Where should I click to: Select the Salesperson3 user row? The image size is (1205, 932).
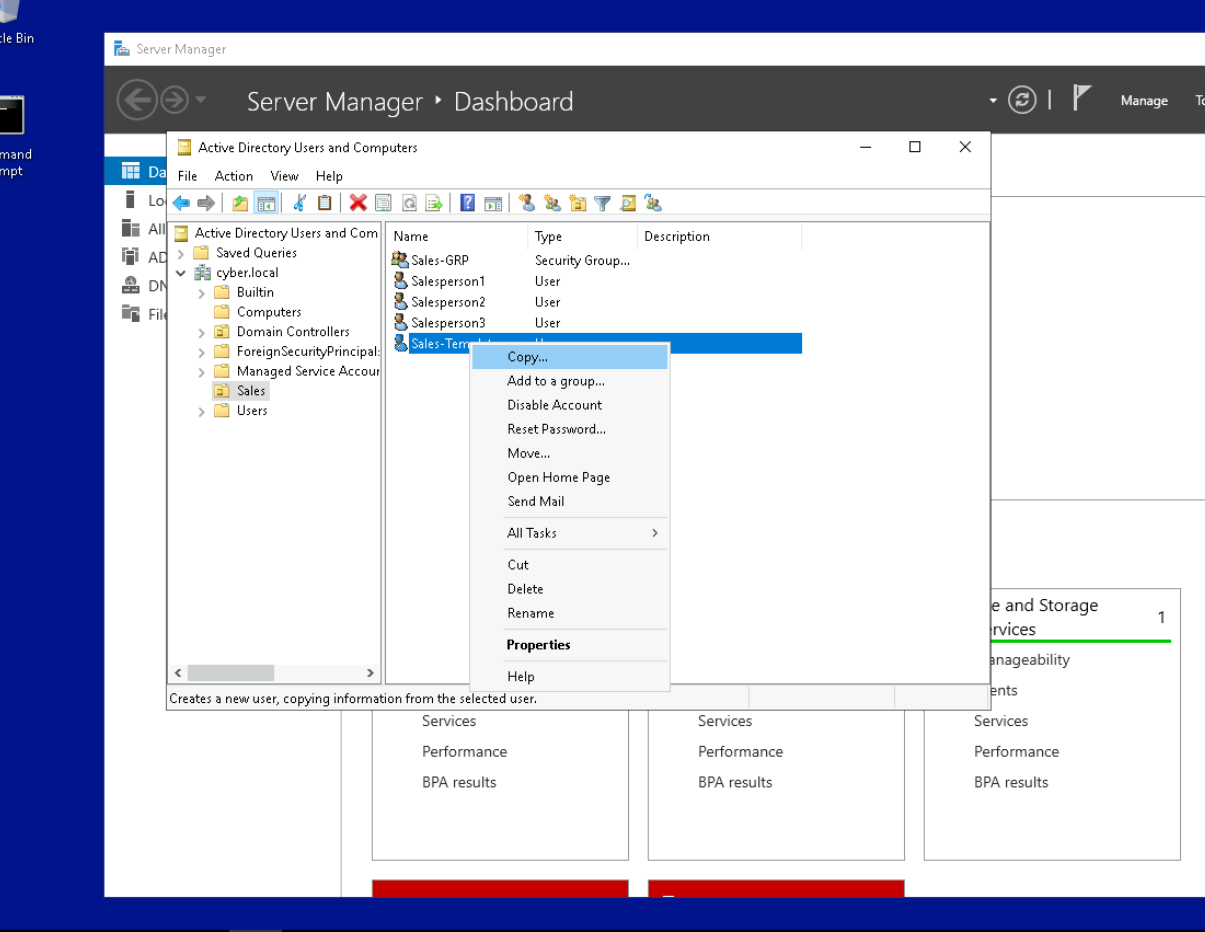click(594, 323)
